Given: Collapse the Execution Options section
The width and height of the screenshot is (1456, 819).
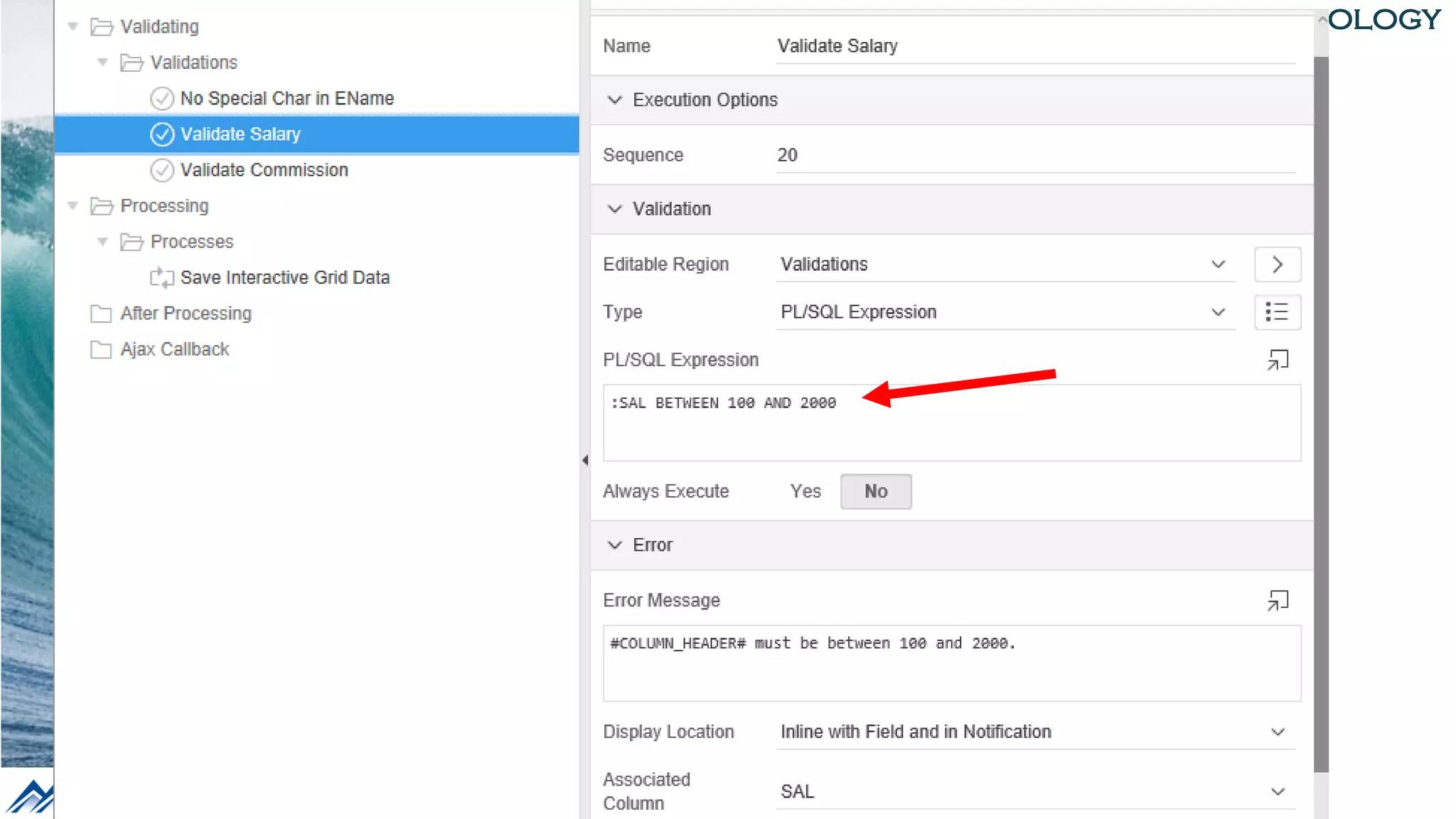Looking at the screenshot, I should pyautogui.click(x=615, y=100).
